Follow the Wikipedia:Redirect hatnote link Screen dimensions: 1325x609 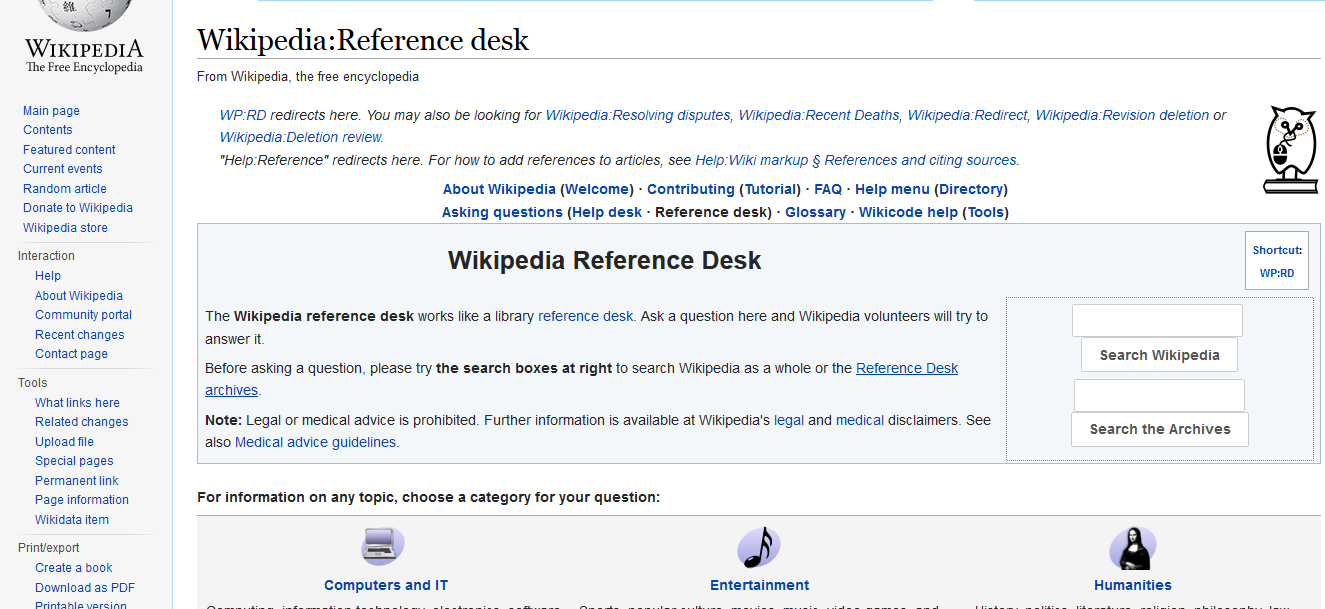[x=967, y=115]
